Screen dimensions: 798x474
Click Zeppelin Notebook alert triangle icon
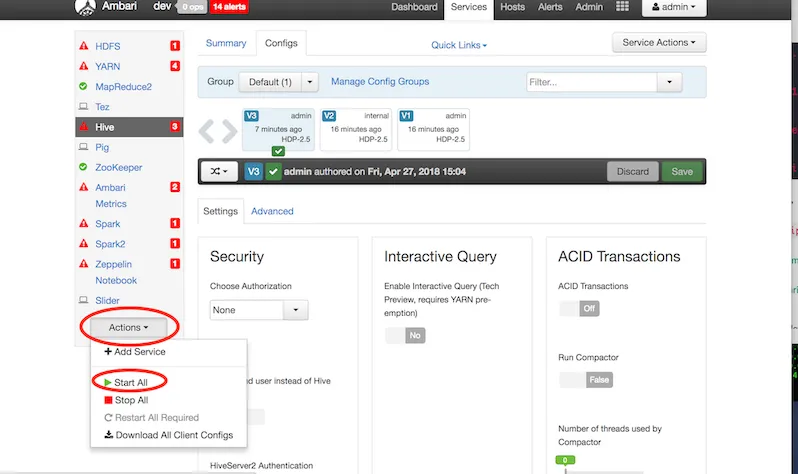point(83,264)
